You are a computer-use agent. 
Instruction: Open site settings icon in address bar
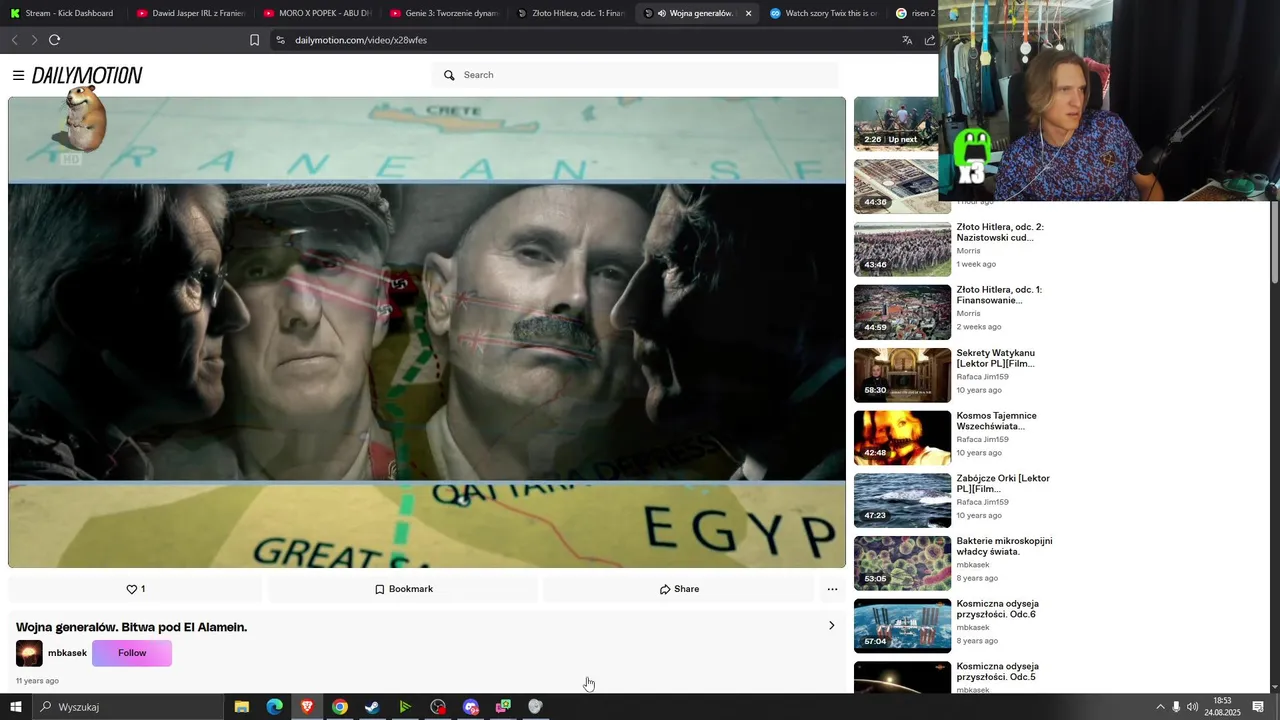pyautogui.click(x=280, y=40)
